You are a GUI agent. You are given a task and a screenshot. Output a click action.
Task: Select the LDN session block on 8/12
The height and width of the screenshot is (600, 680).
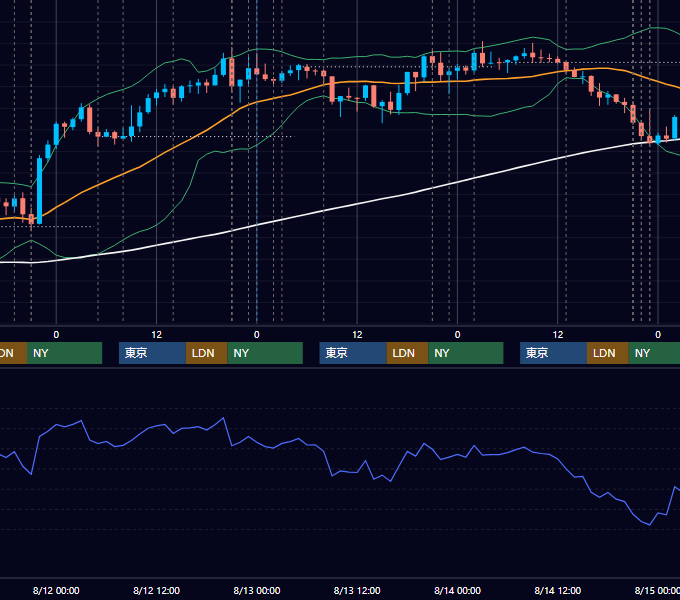tap(206, 353)
